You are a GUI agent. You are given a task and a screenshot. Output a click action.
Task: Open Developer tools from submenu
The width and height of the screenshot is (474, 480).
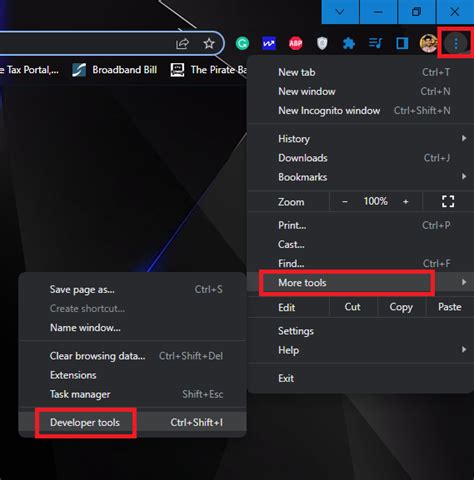tap(133, 422)
